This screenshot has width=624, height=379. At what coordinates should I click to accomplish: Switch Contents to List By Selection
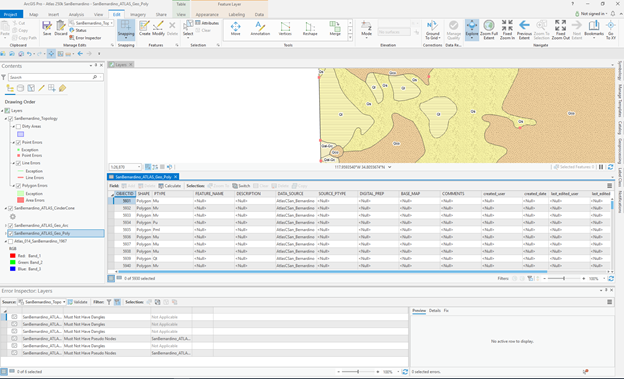[x=31, y=88]
